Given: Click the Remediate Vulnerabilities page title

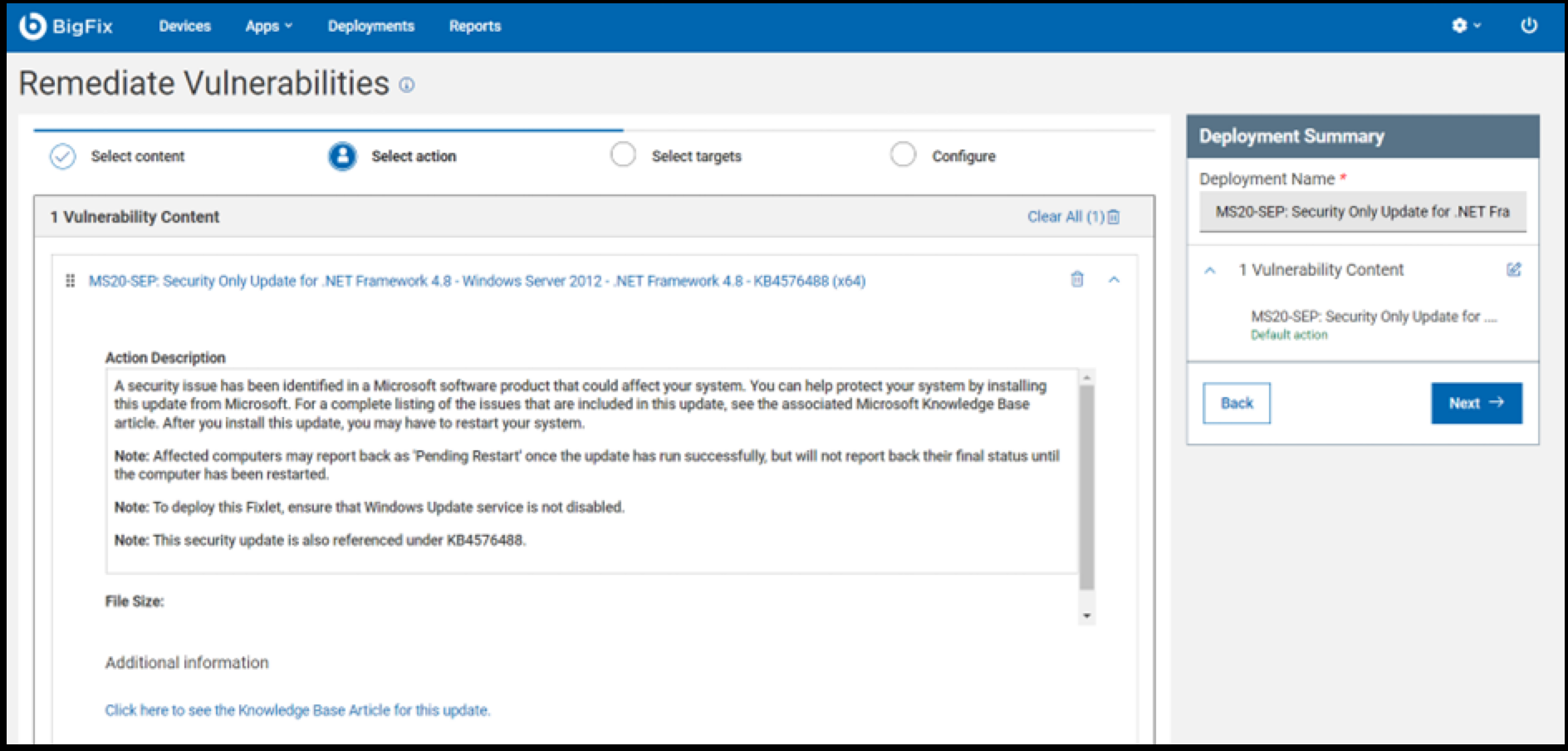Looking at the screenshot, I should [204, 83].
